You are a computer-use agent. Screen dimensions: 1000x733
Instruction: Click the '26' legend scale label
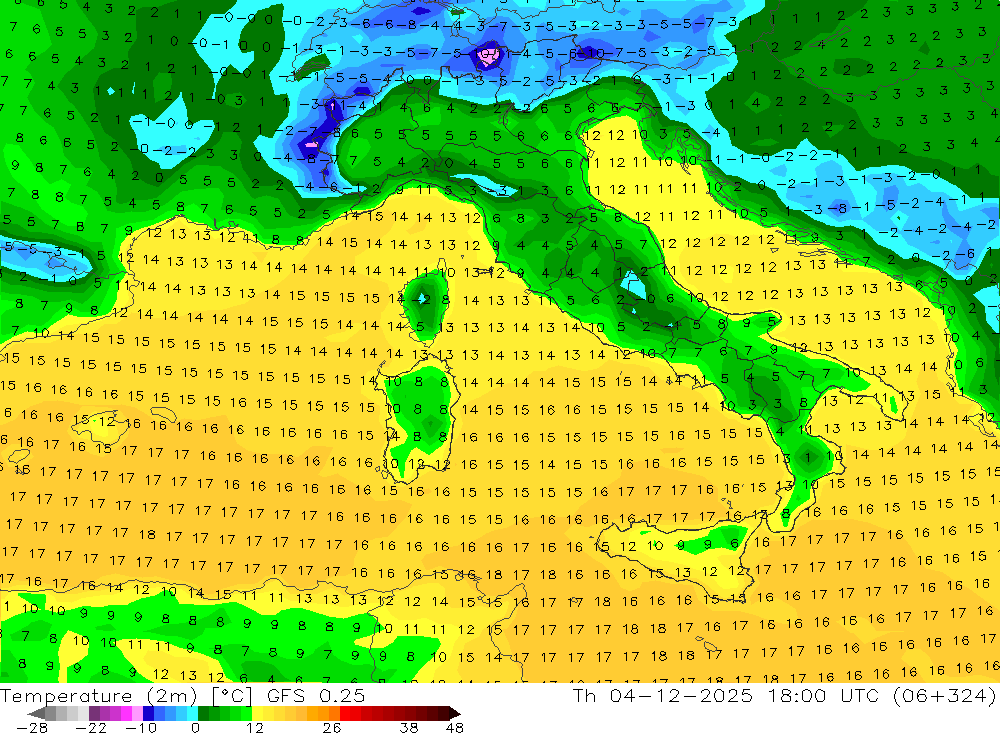[x=332, y=728]
